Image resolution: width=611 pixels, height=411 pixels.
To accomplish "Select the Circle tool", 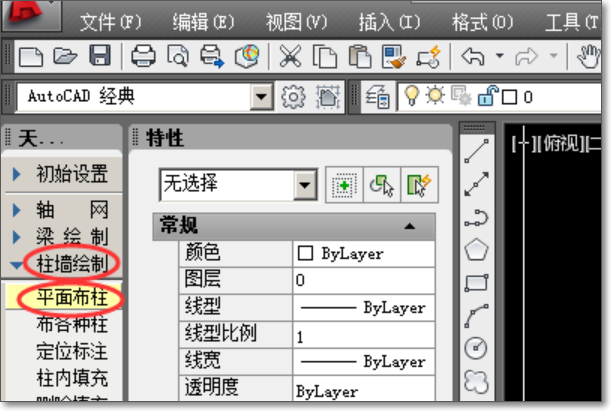I will coord(476,347).
